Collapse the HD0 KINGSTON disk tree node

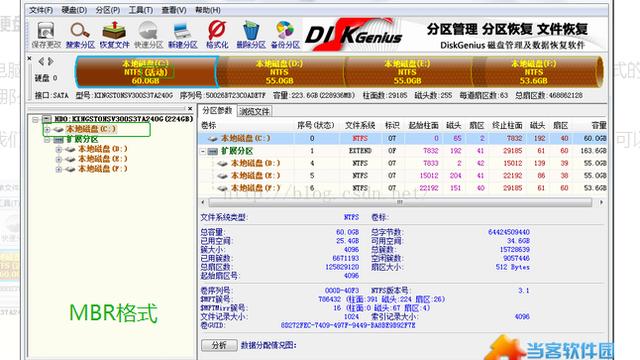(36, 119)
